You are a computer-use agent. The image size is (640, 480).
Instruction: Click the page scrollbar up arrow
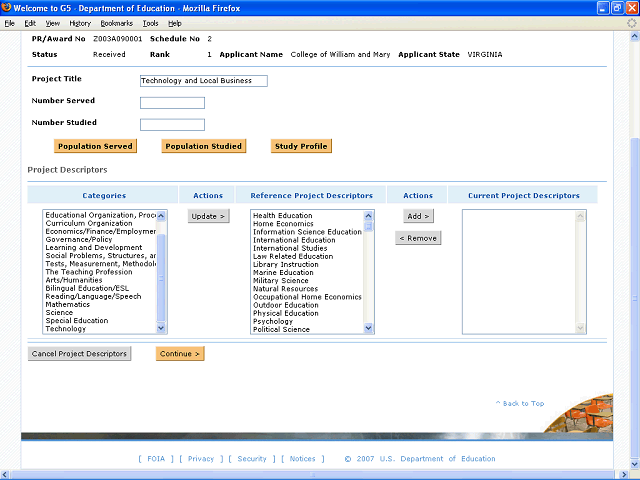coord(634,36)
